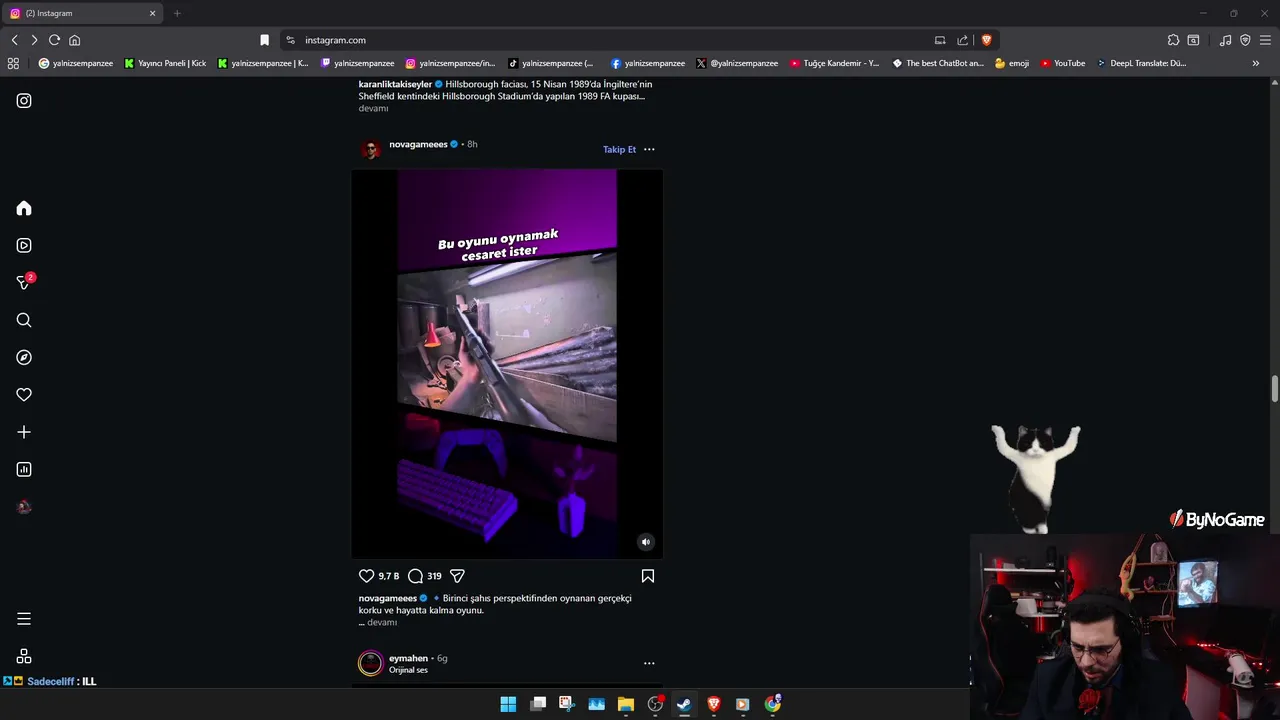Image resolution: width=1280 pixels, height=720 pixels.
Task: Open the eymahen profile avatar
Action: point(371,663)
